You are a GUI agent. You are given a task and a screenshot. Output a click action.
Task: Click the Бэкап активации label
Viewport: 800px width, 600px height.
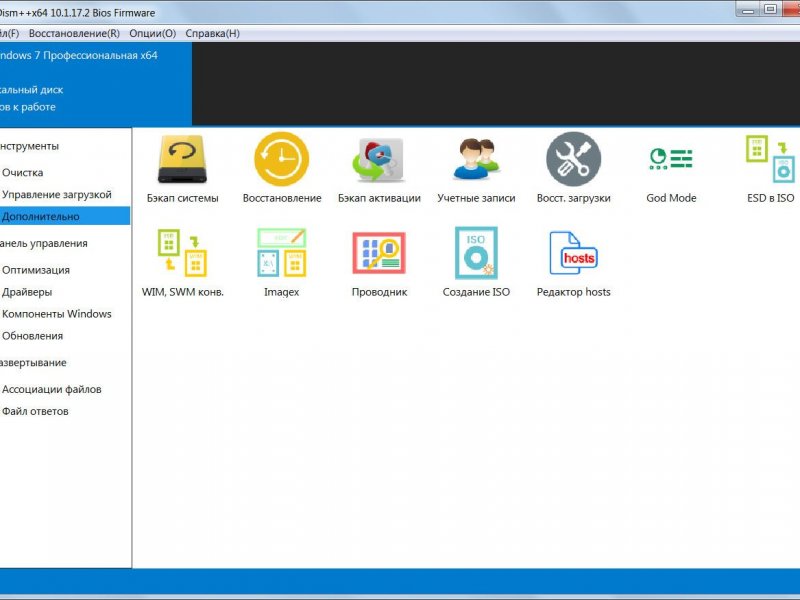click(379, 198)
